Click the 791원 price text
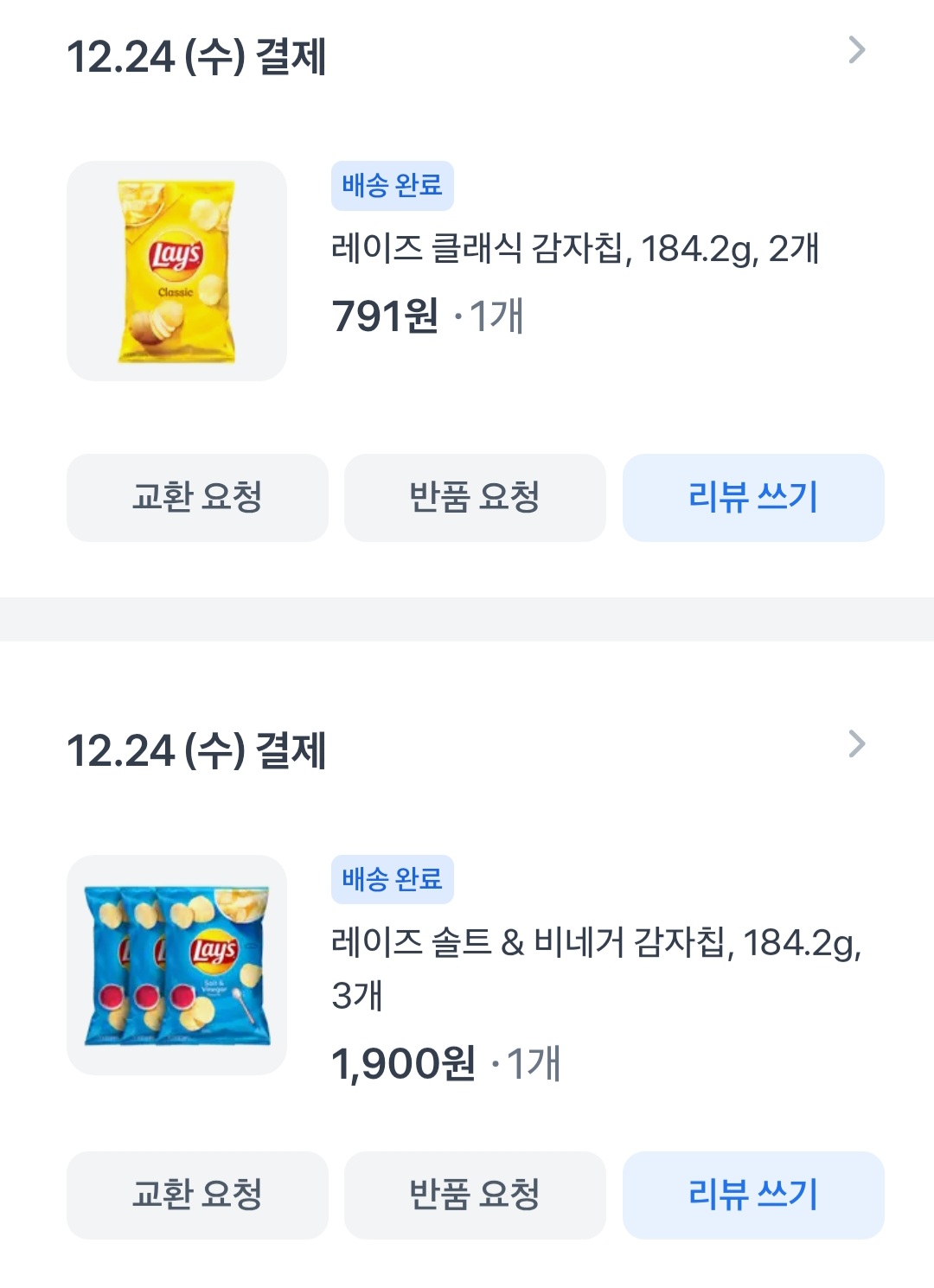Screen dimensions: 934x1288 (x=386, y=316)
